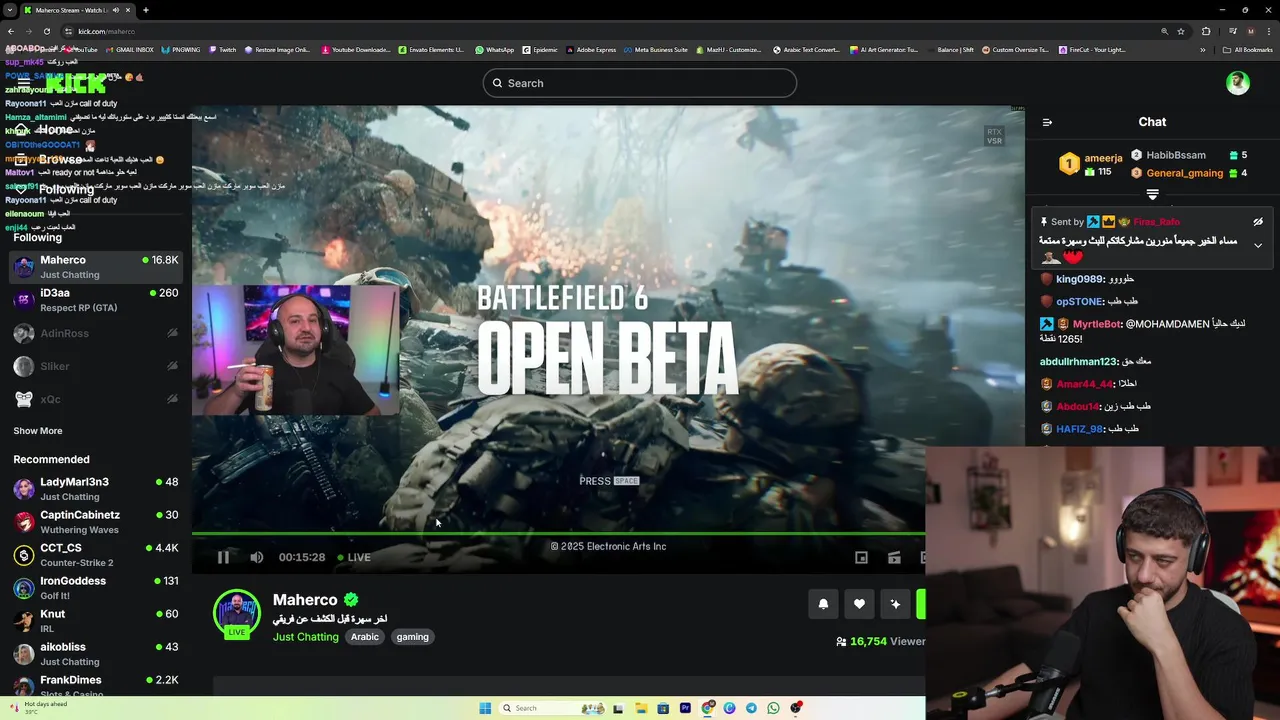Open IronGoddess Golf It! channel

pos(96,588)
